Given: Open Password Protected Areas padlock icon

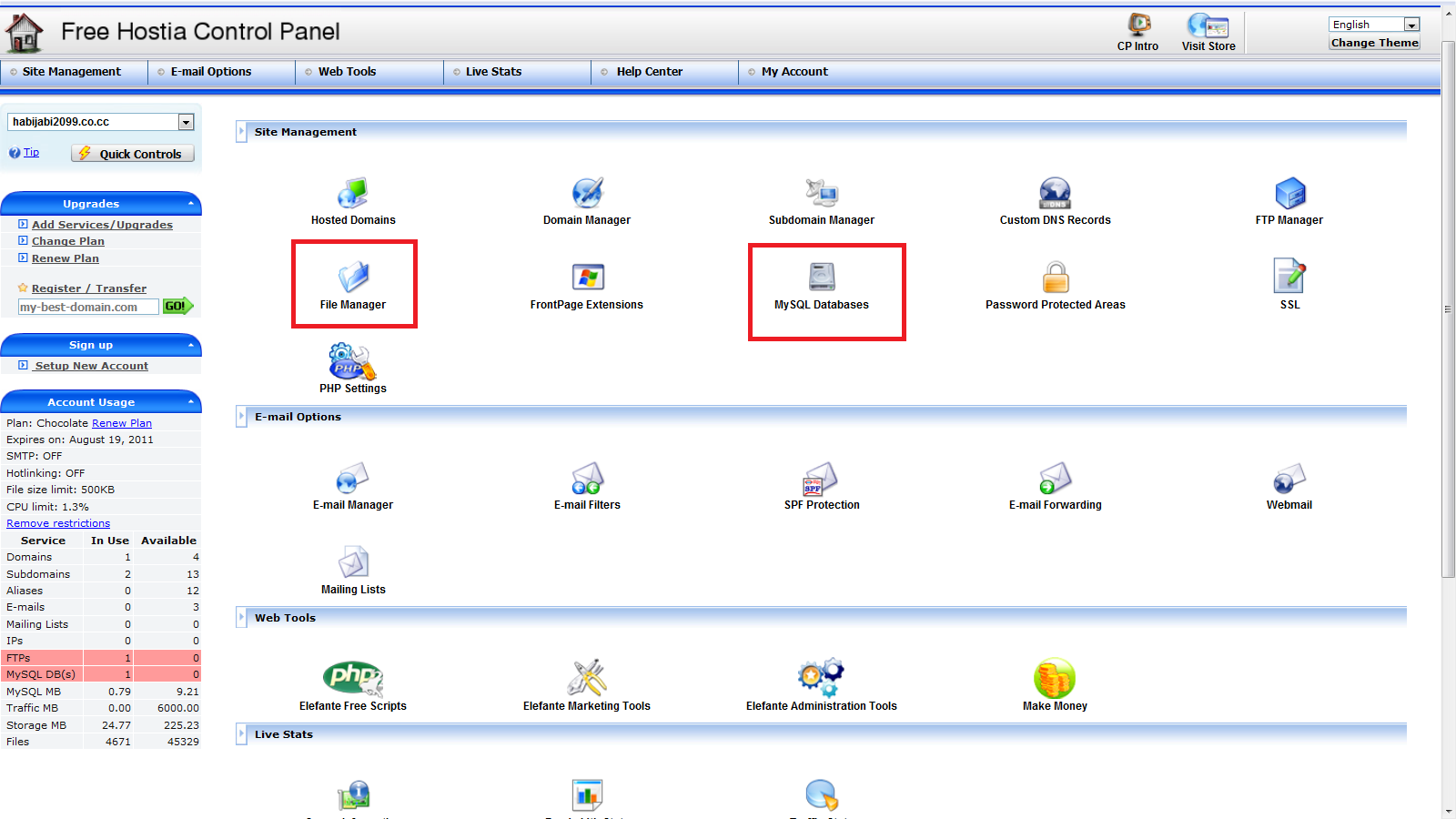Looking at the screenshot, I should [x=1056, y=277].
